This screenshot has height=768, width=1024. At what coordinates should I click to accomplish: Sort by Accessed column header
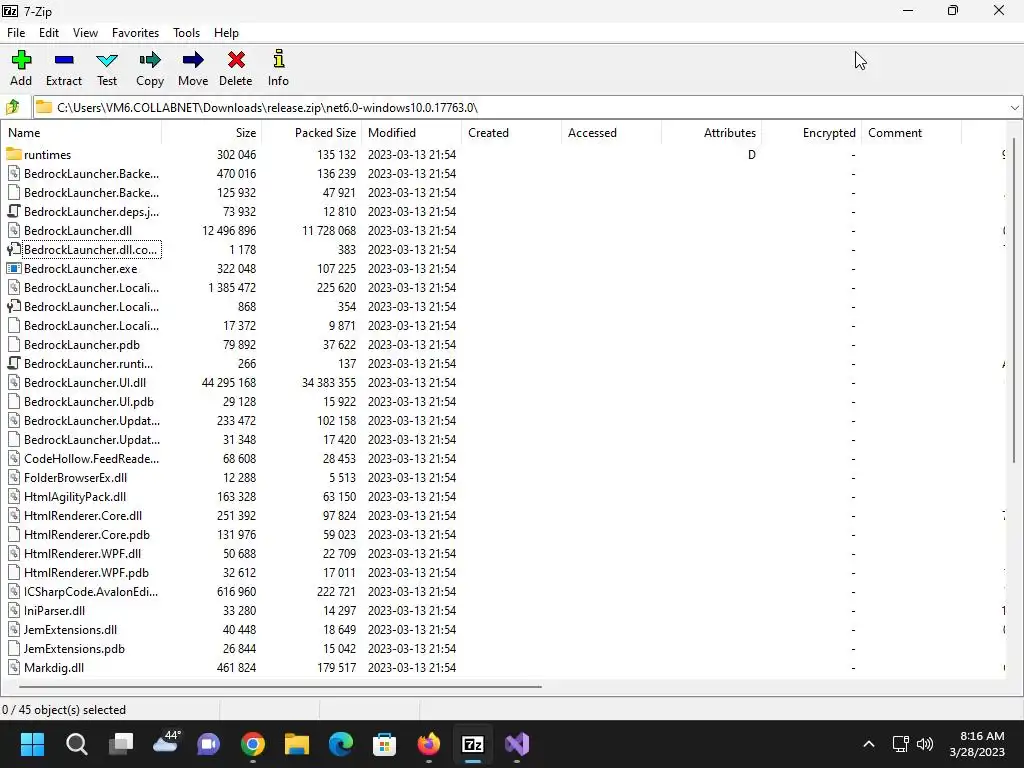tap(611, 133)
